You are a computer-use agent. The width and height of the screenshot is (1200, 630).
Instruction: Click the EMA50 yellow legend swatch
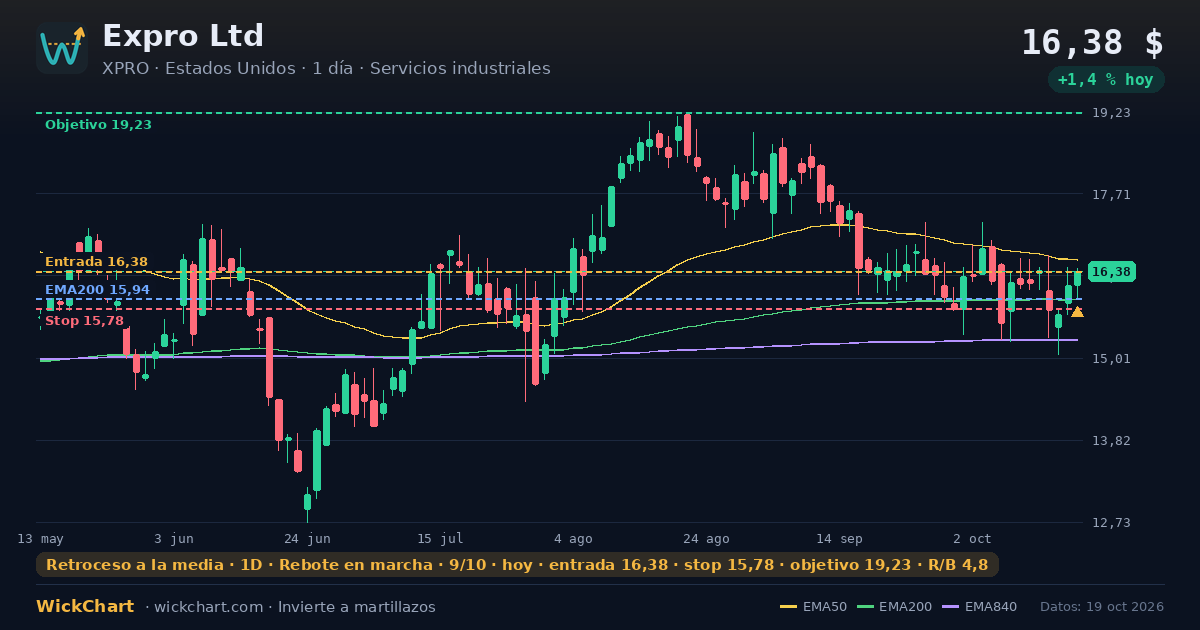click(x=789, y=607)
